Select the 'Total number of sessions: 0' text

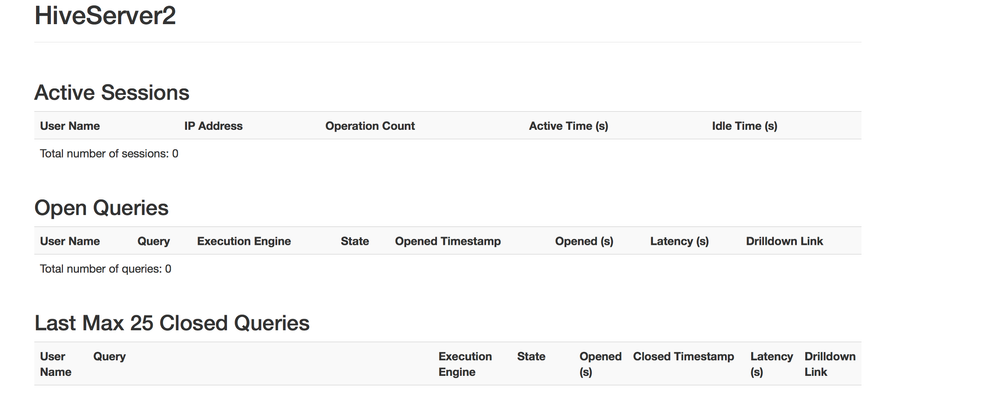109,154
